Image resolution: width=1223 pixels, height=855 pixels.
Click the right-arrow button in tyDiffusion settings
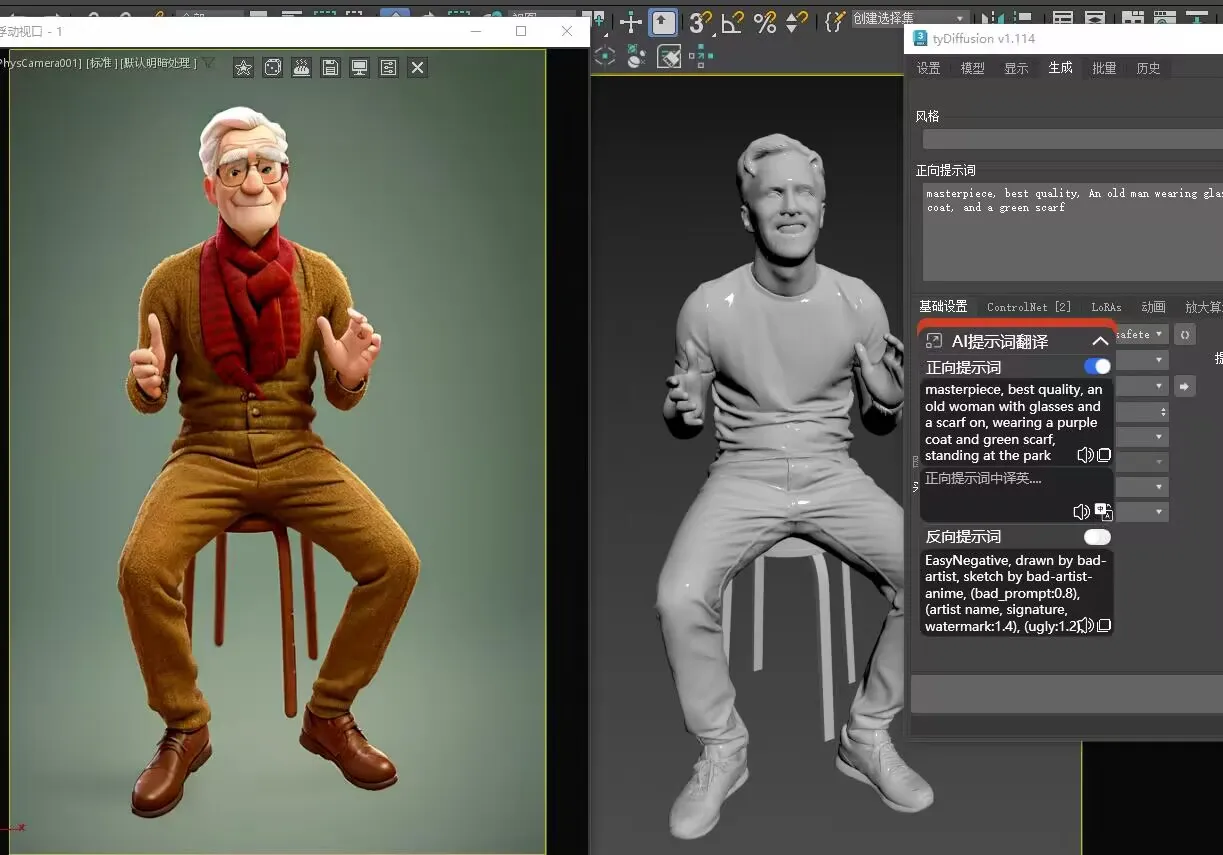point(1185,386)
